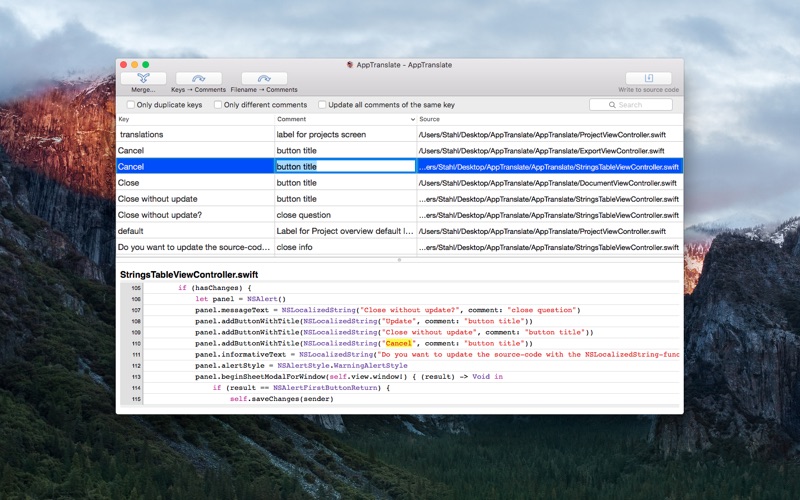Click the editable 'button title' comment field

[x=345, y=166]
